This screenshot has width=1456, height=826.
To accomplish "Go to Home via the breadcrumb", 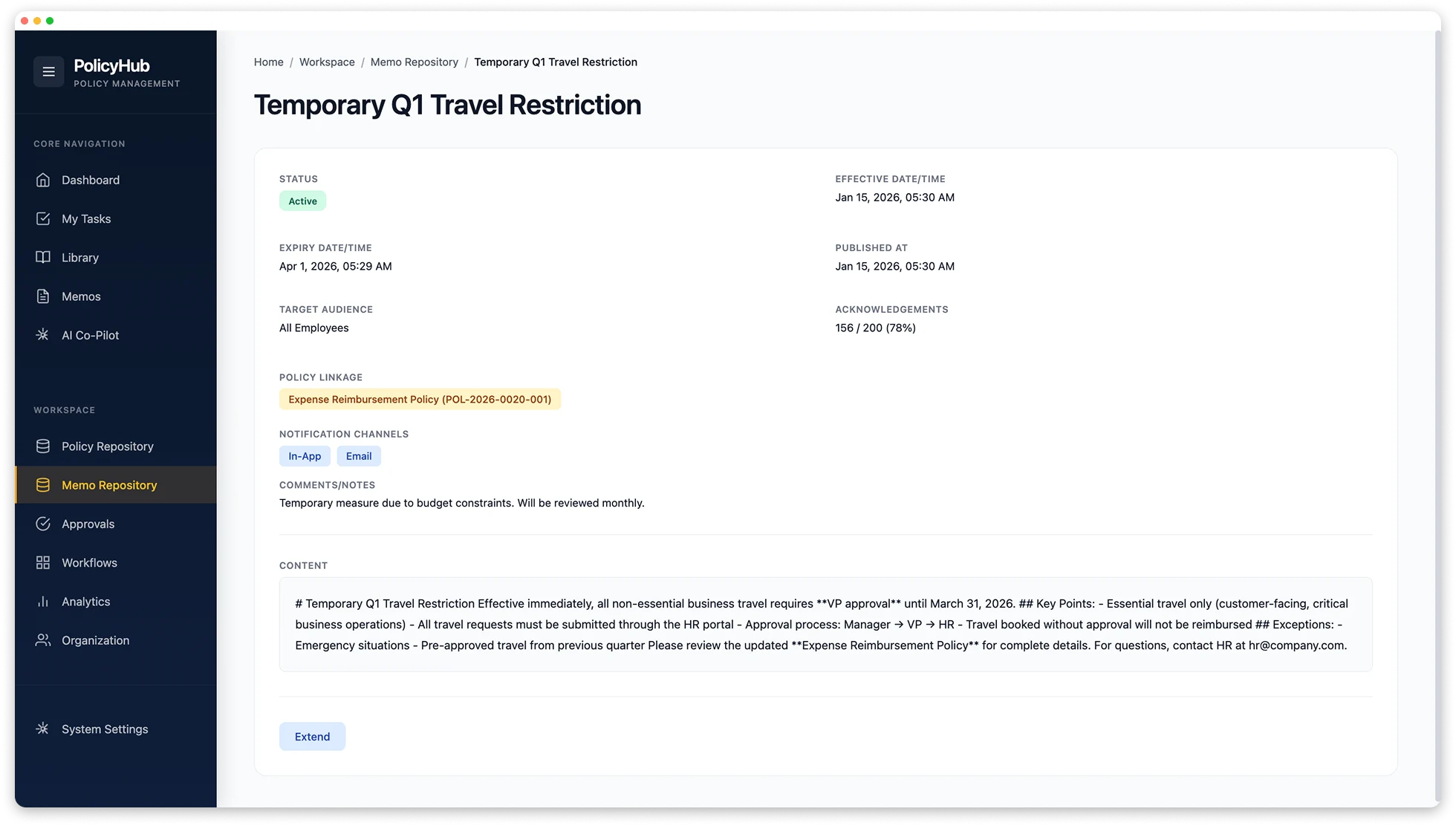I will click(268, 62).
